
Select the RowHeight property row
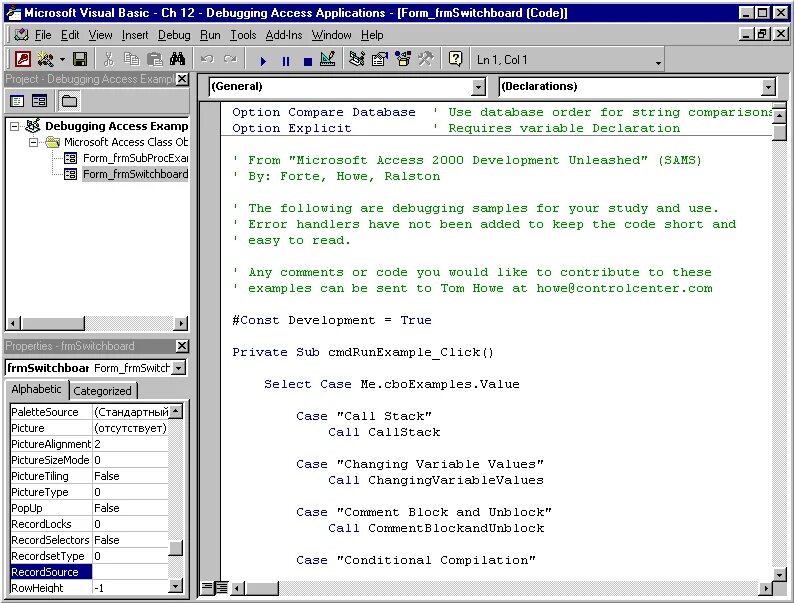[x=89, y=588]
